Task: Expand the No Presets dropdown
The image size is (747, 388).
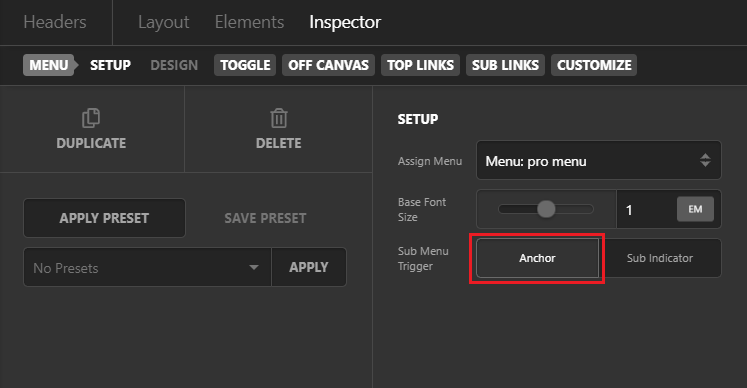Action: pos(147,267)
